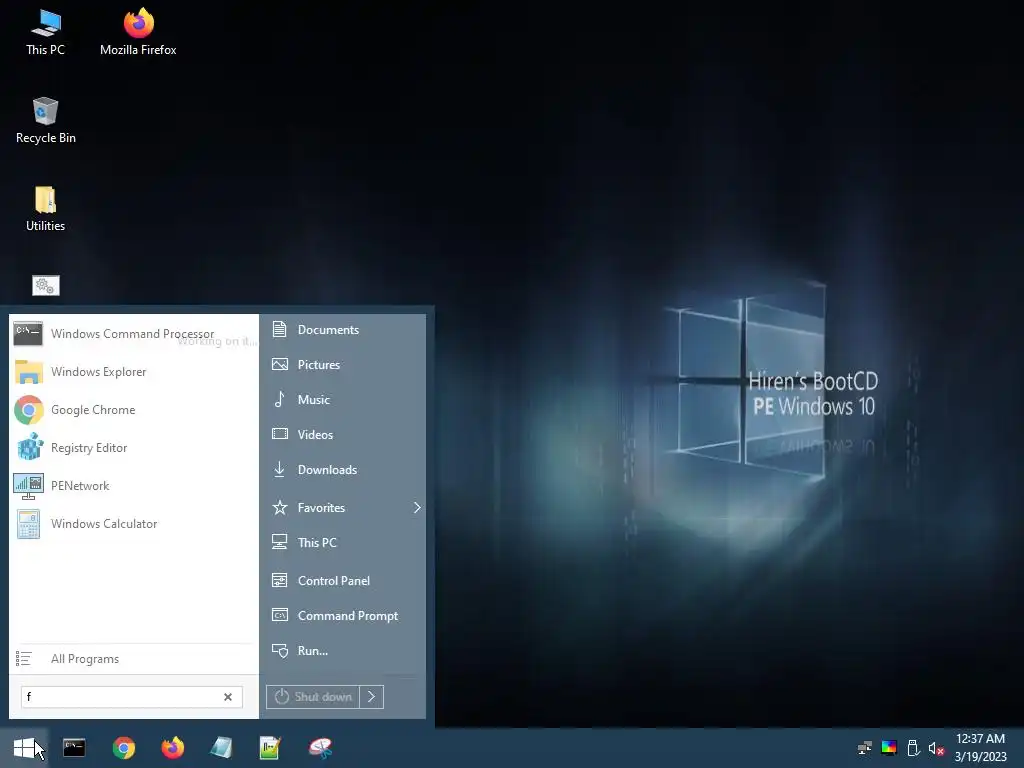The image size is (1024, 768).
Task: Open Mozilla Firefox desktop shortcut
Action: pos(138,33)
